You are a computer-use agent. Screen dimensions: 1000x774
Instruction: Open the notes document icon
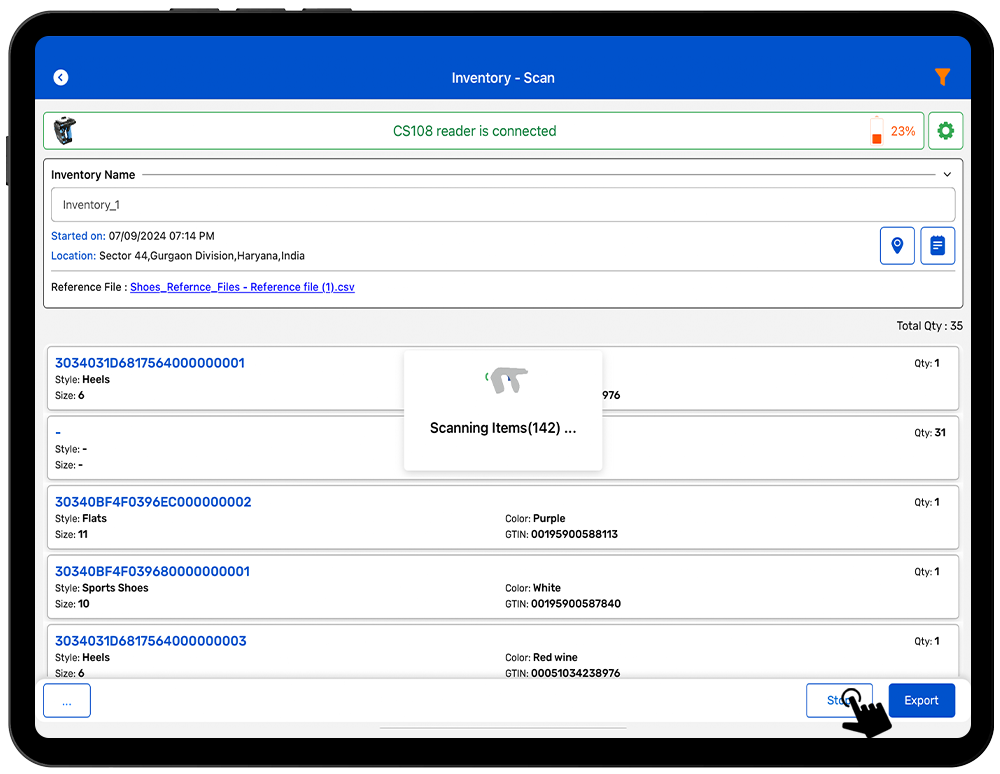pos(937,245)
